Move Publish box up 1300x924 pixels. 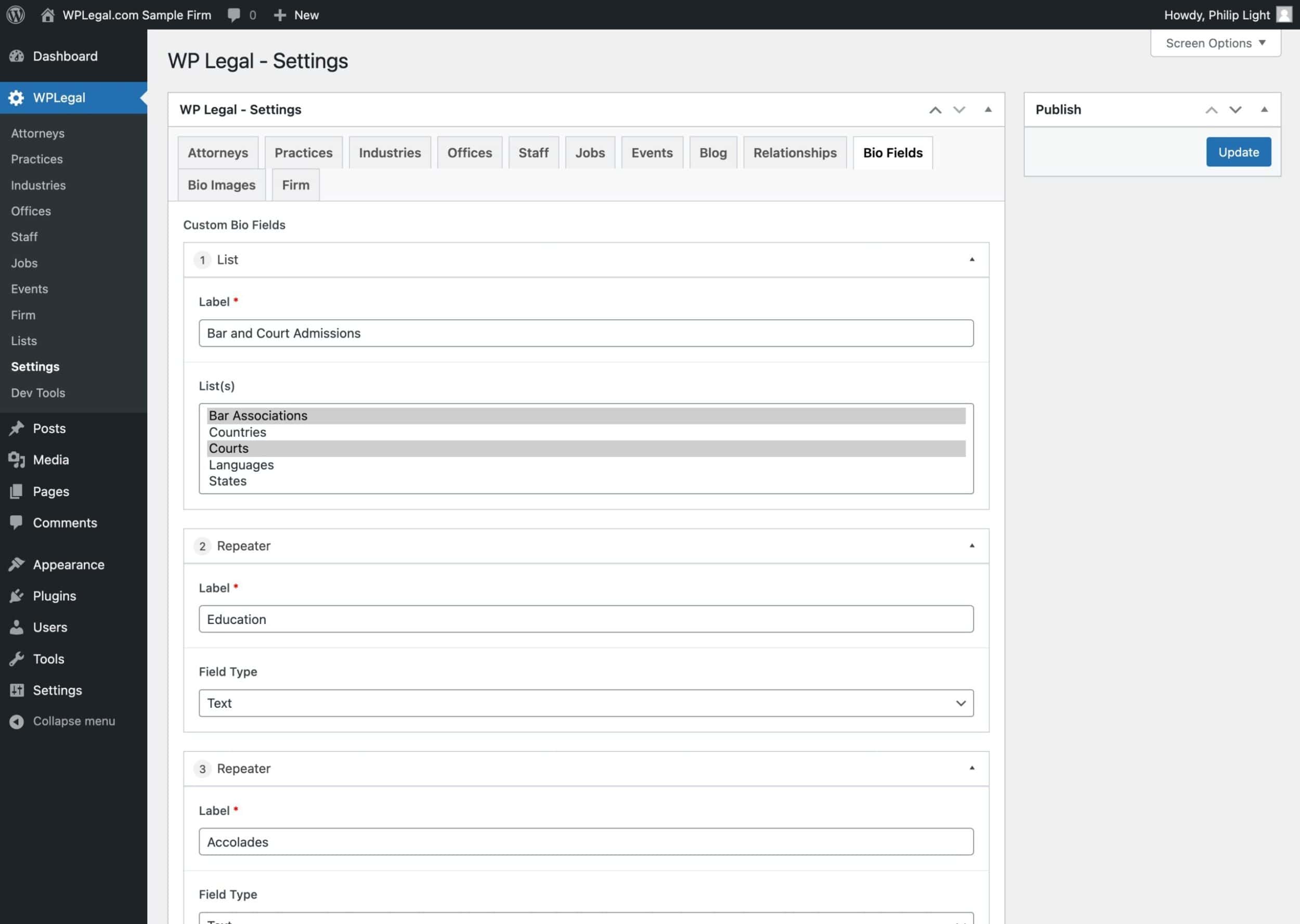pyautogui.click(x=1212, y=110)
